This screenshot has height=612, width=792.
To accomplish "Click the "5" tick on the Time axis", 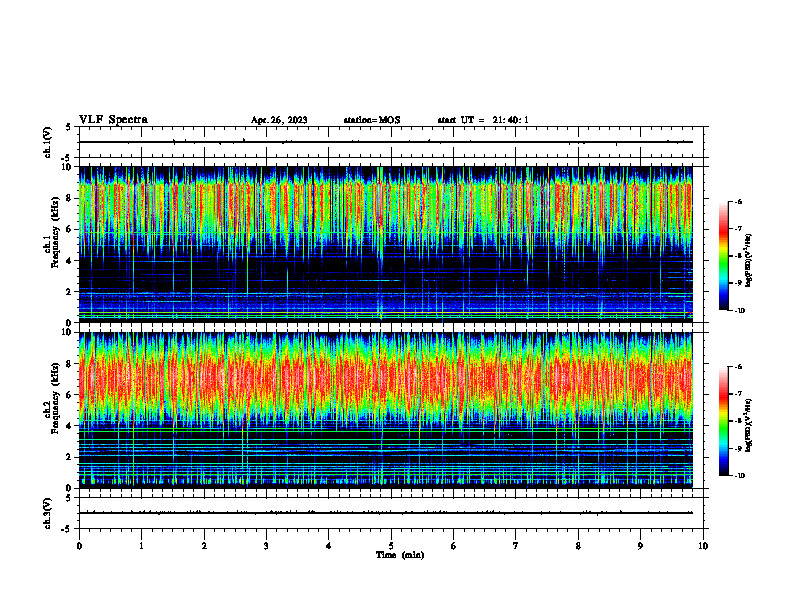I will (x=391, y=546).
